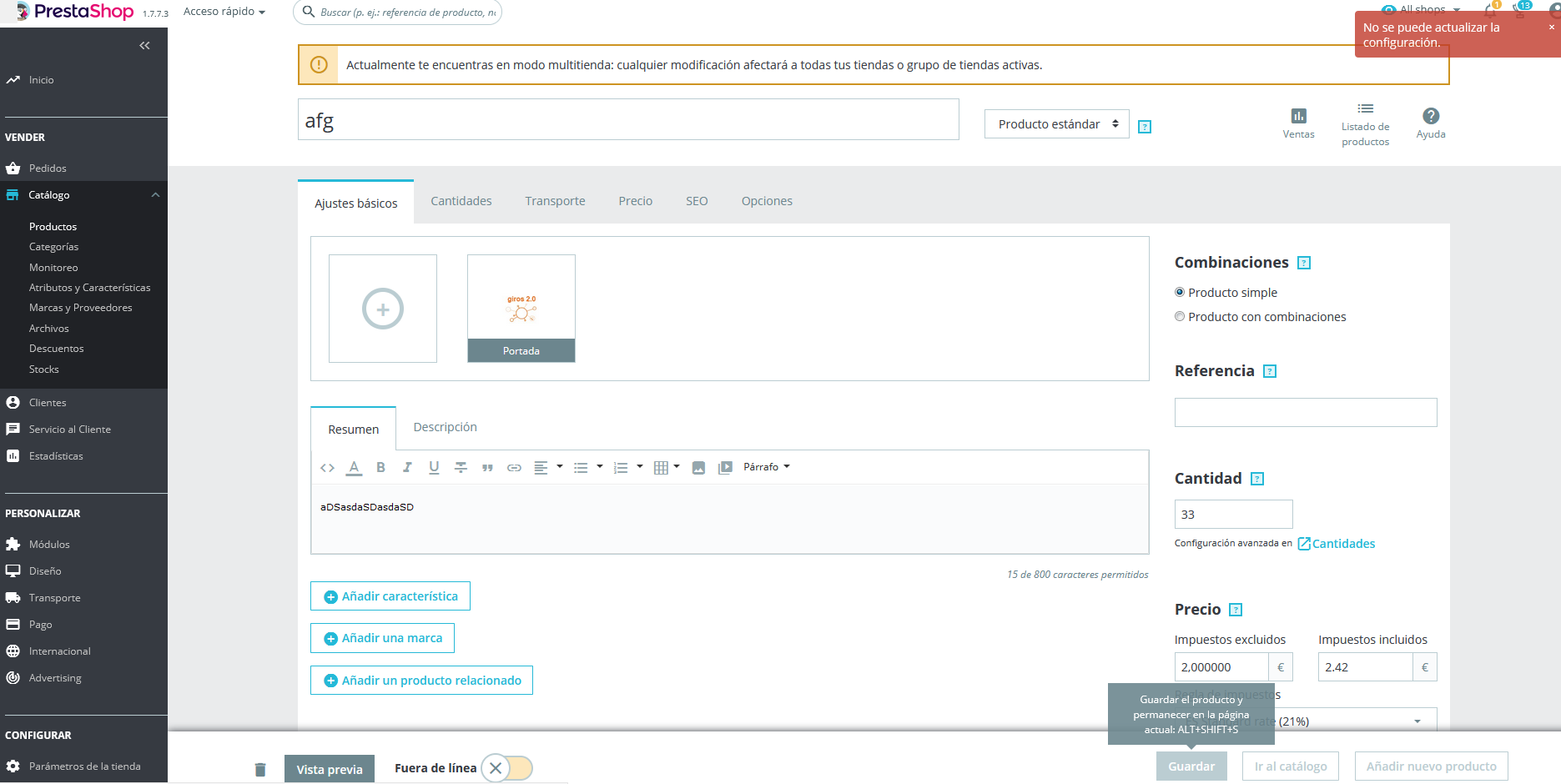The width and height of the screenshot is (1561, 784).
Task: Click the Vista previa button
Action: [x=330, y=769]
